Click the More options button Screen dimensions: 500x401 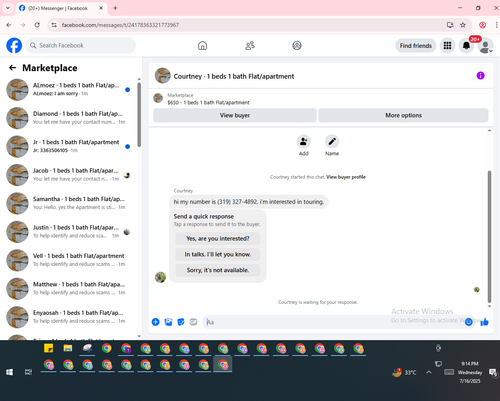pos(403,115)
